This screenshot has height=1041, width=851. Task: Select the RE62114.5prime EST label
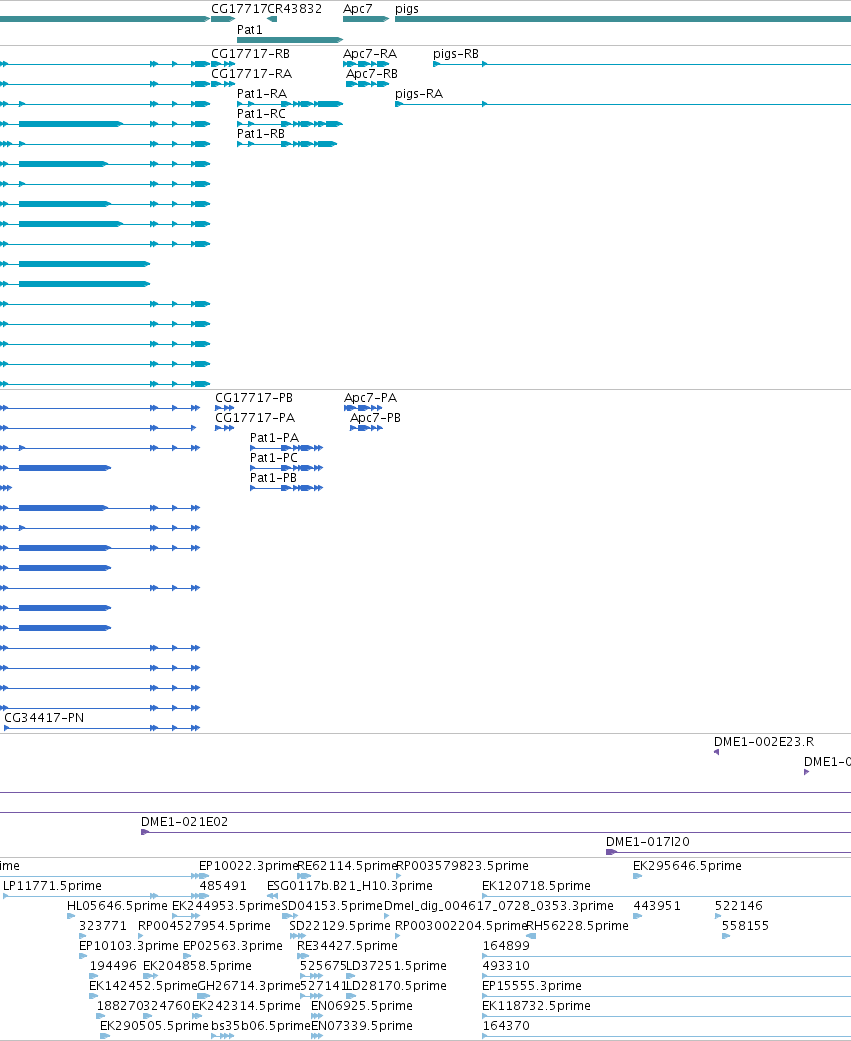click(347, 866)
